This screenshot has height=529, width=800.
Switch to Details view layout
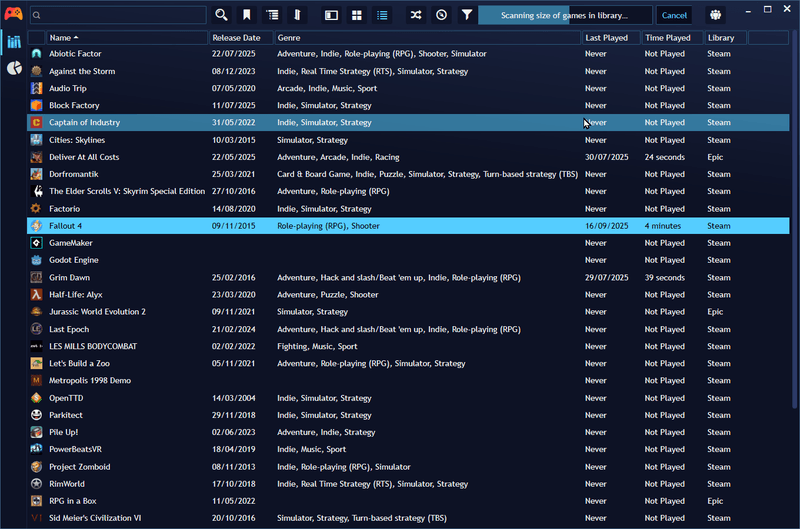[331, 15]
